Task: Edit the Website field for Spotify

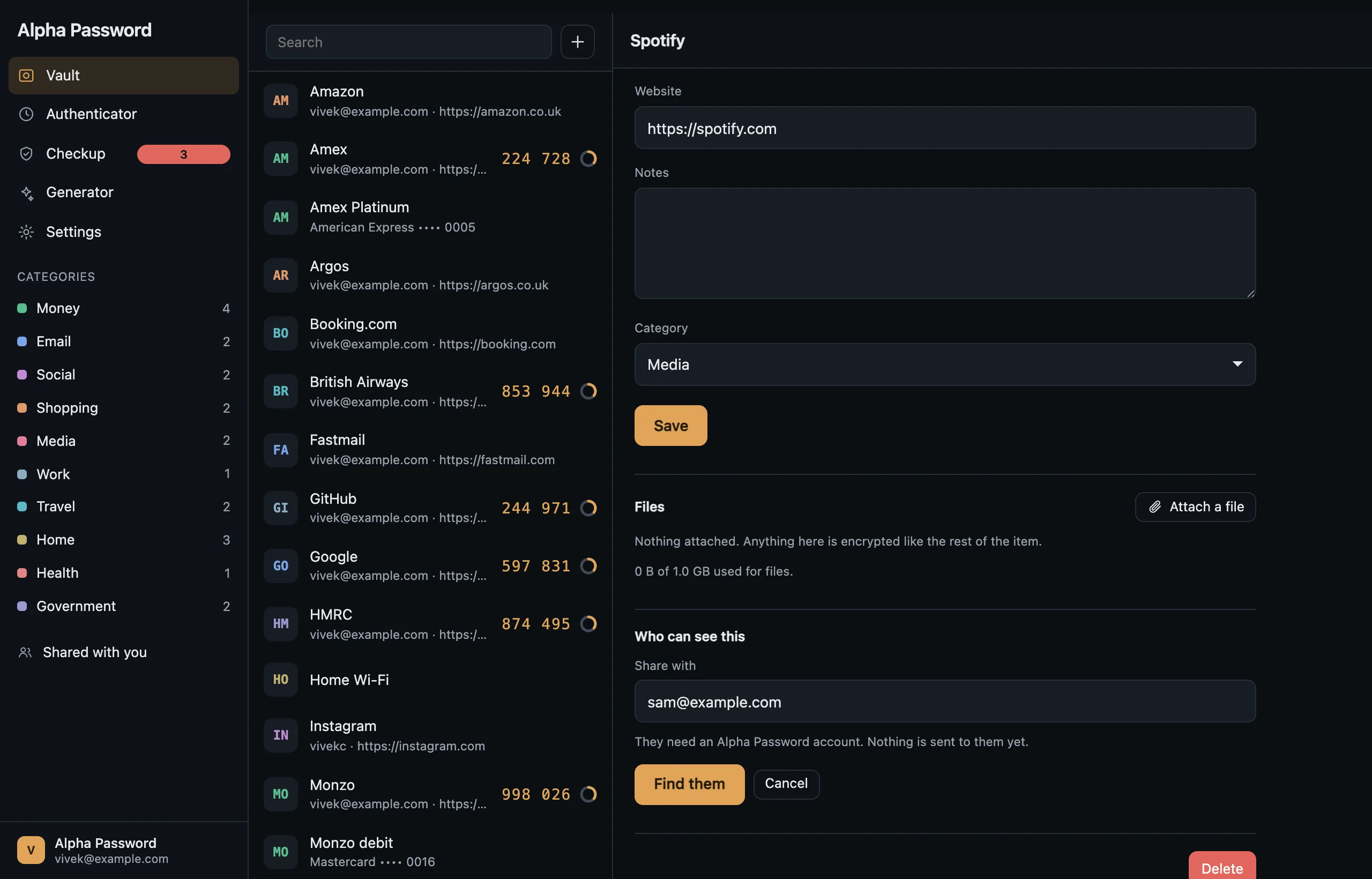Action: tap(945, 128)
